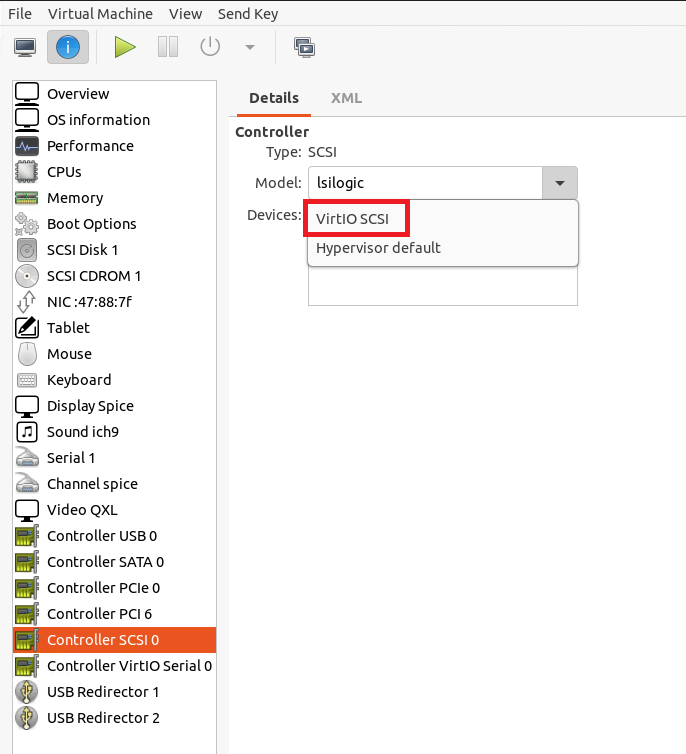The height and width of the screenshot is (754, 686).
Task: Expand the shutdown options arrow
Action: click(x=249, y=47)
